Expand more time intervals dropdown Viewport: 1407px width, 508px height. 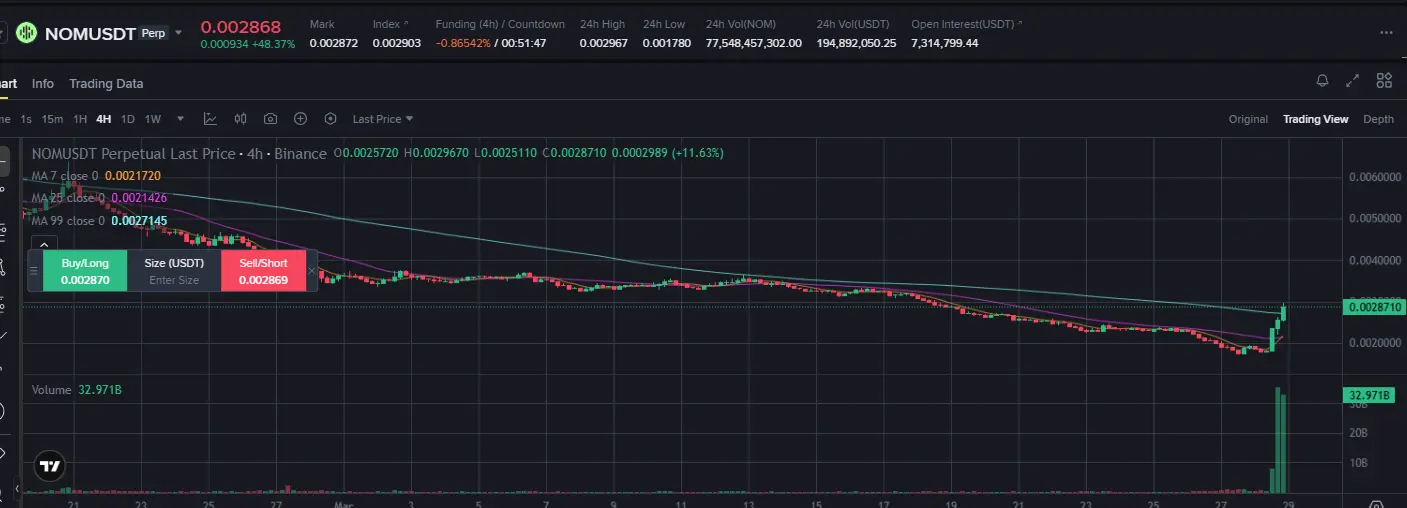tap(180, 119)
